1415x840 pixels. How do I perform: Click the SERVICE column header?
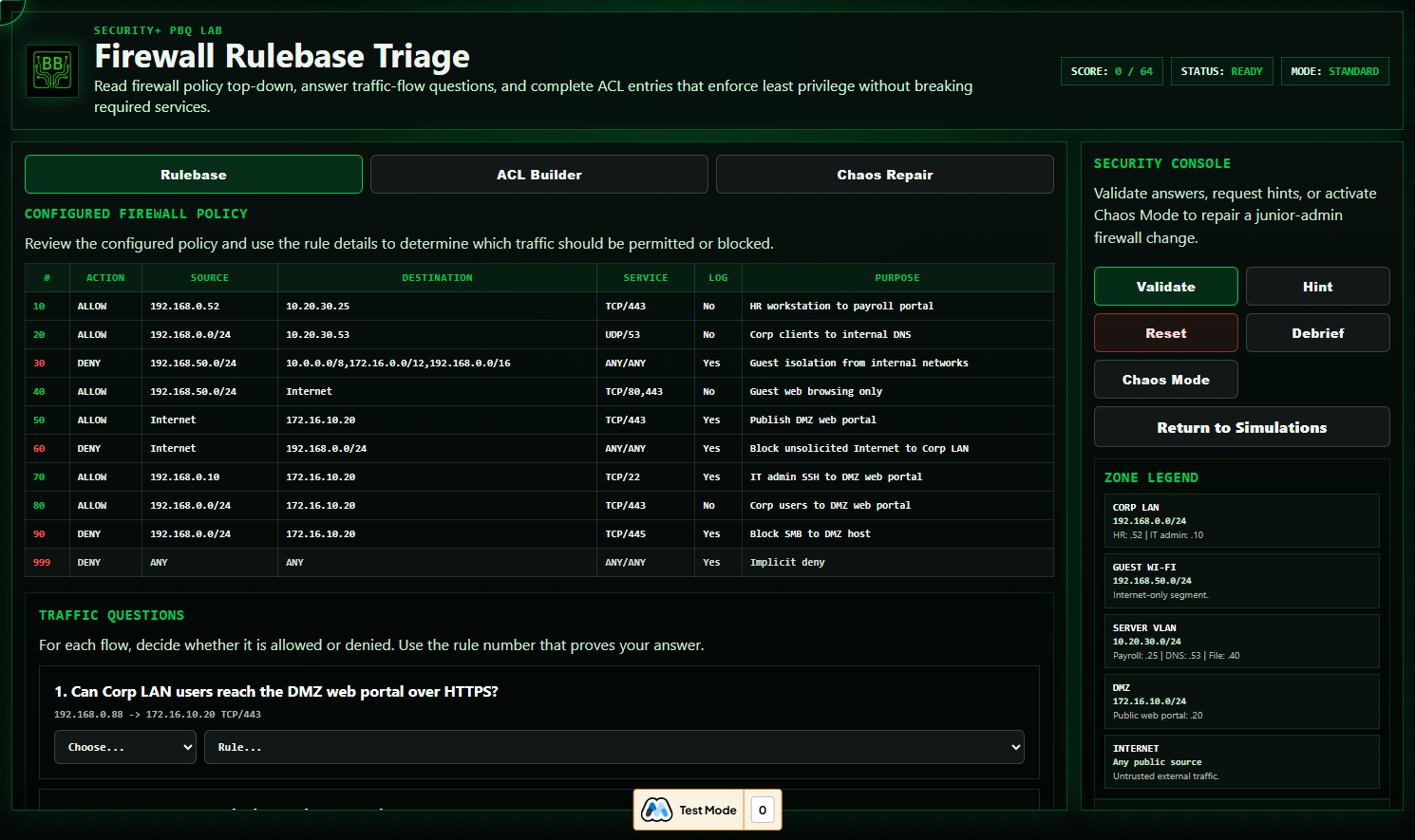click(646, 278)
